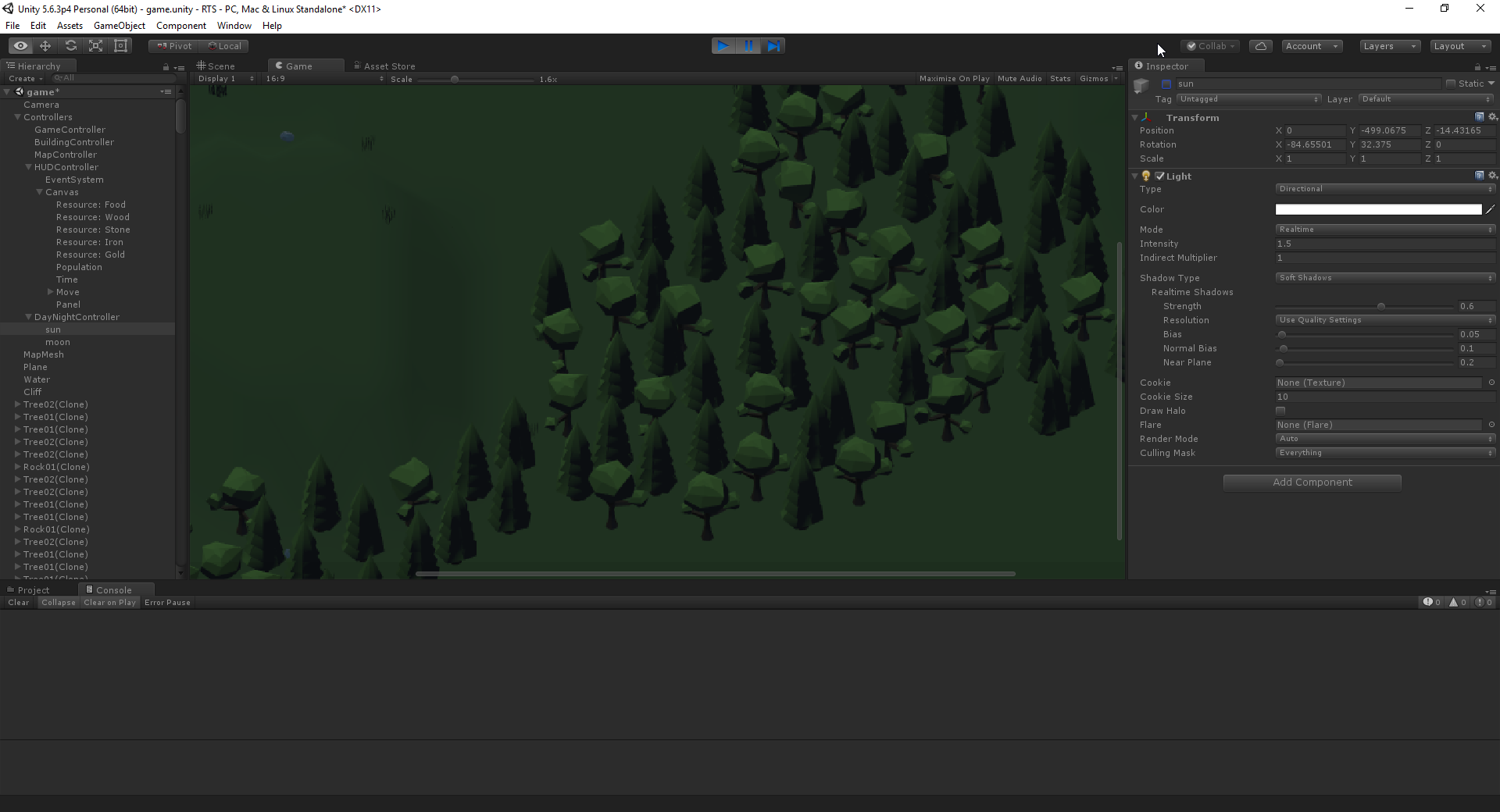Select the Rect Transform tool
Image resolution: width=1500 pixels, height=812 pixels.
(x=120, y=46)
